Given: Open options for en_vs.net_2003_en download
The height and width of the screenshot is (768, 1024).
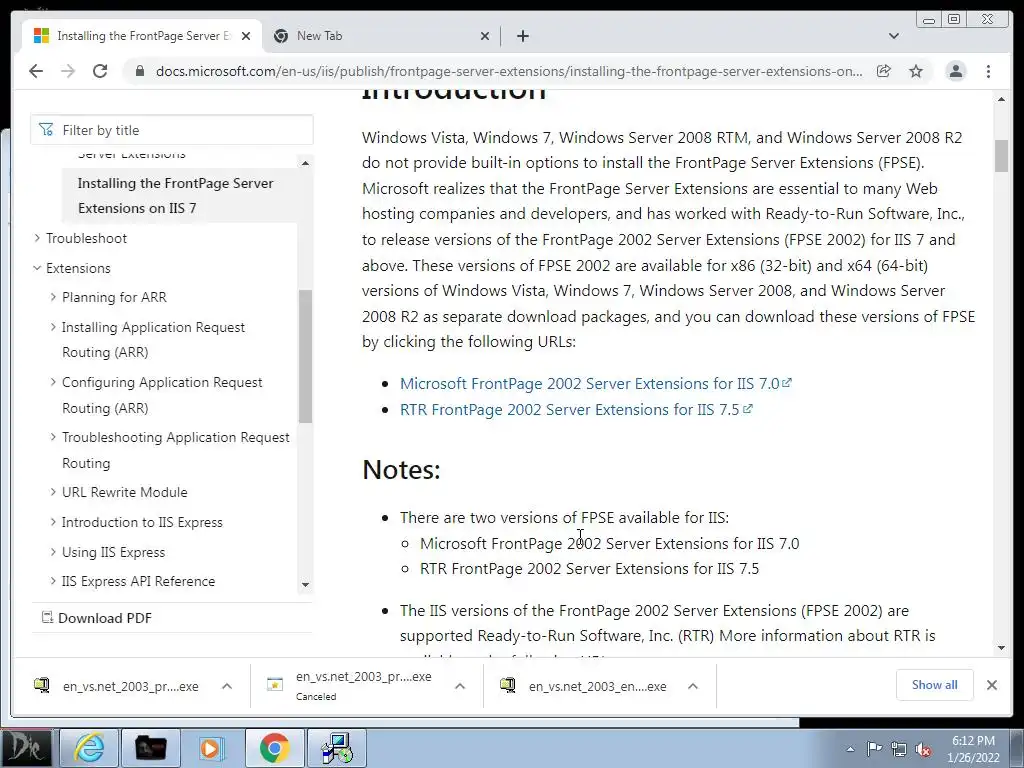Looking at the screenshot, I should coord(693,686).
